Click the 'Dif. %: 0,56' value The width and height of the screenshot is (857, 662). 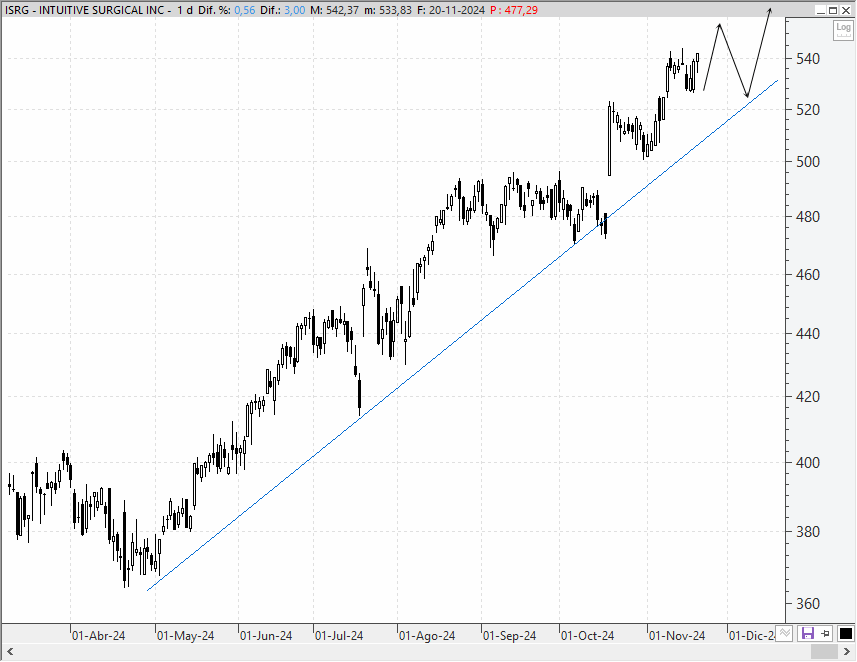226,10
